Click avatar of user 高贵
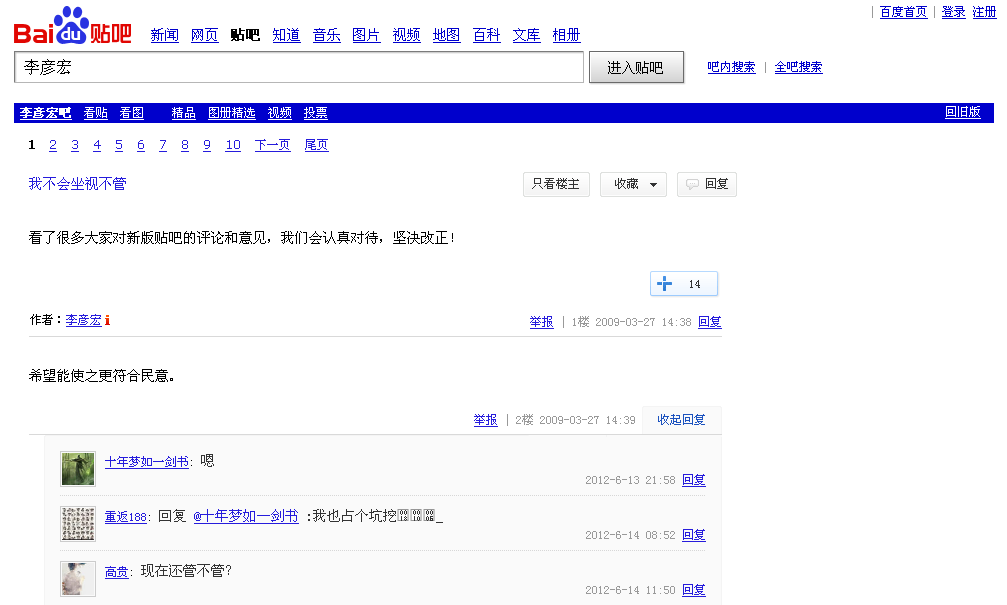The height and width of the screenshot is (605, 1007). coord(78,579)
